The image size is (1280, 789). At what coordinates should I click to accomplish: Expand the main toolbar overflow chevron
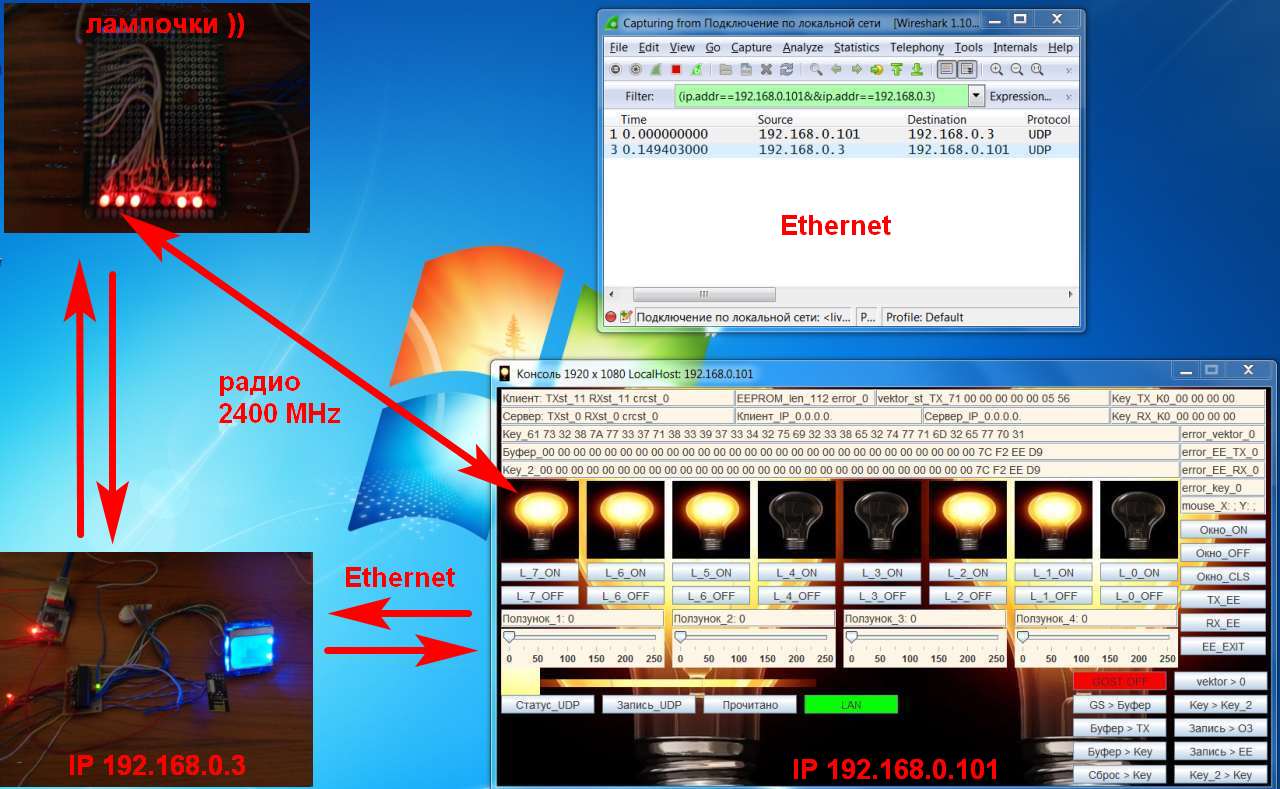1069,70
